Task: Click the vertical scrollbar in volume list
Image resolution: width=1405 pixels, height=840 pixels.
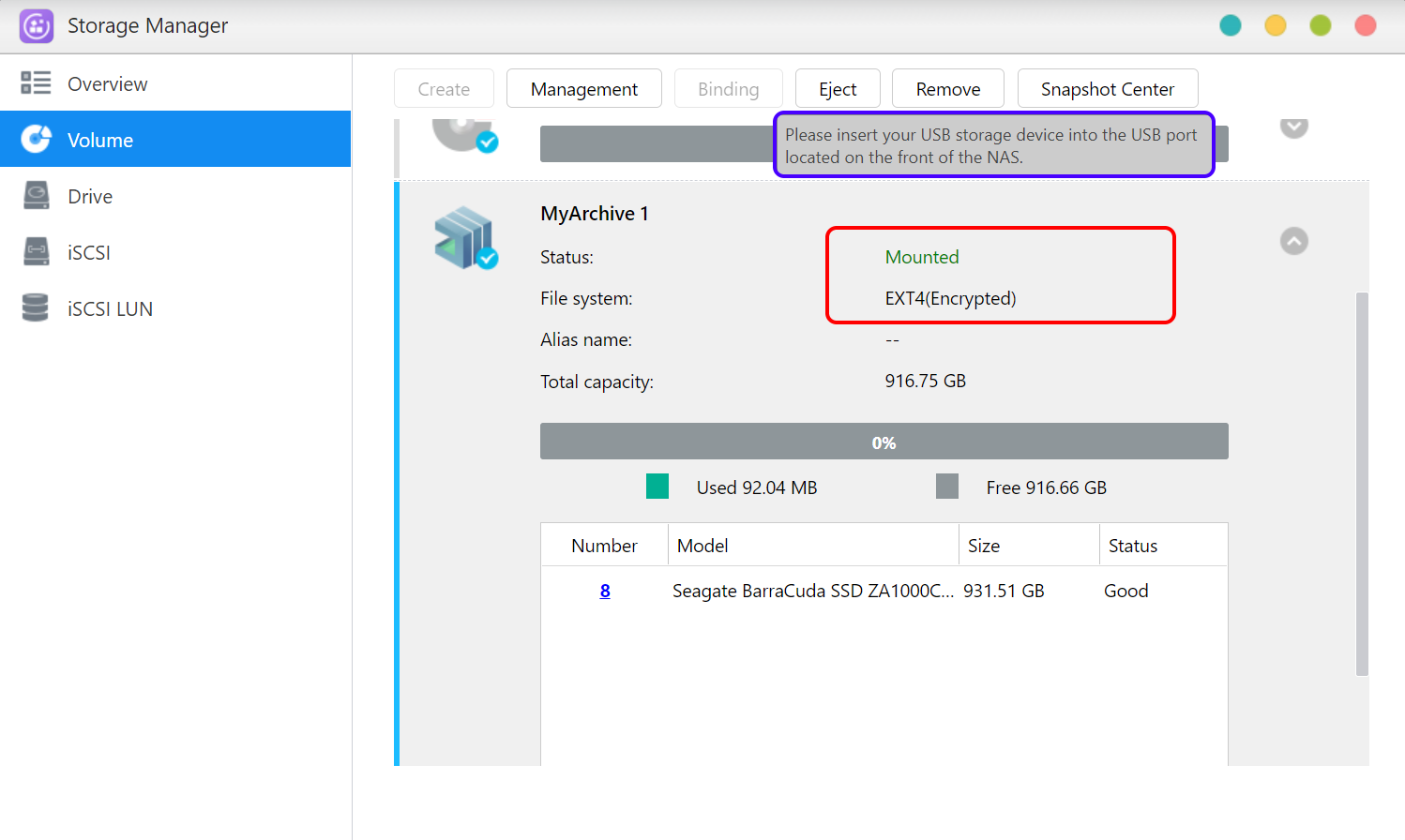Action: point(1362,483)
